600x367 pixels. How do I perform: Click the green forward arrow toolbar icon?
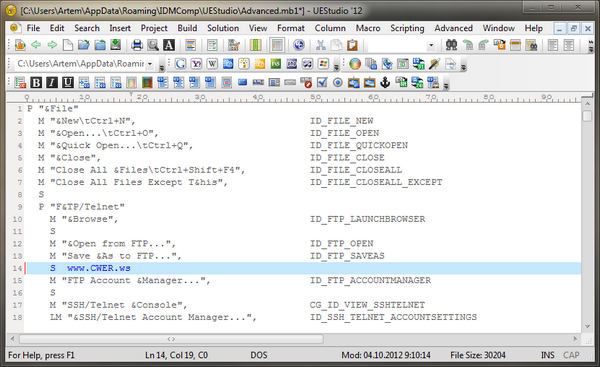[x=52, y=45]
